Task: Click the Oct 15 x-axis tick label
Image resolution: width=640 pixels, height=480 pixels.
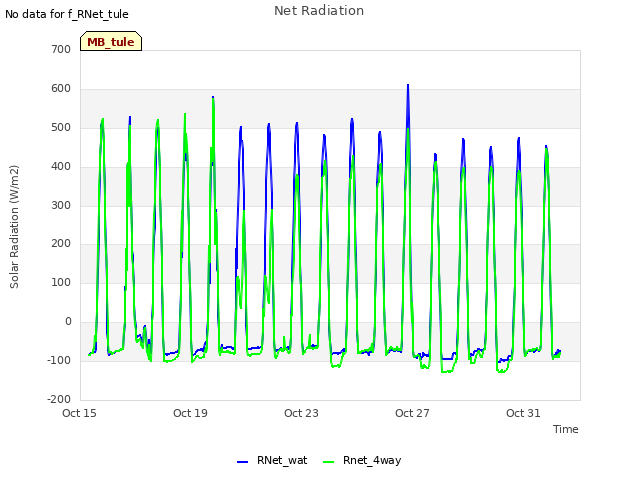Action: (x=79, y=413)
